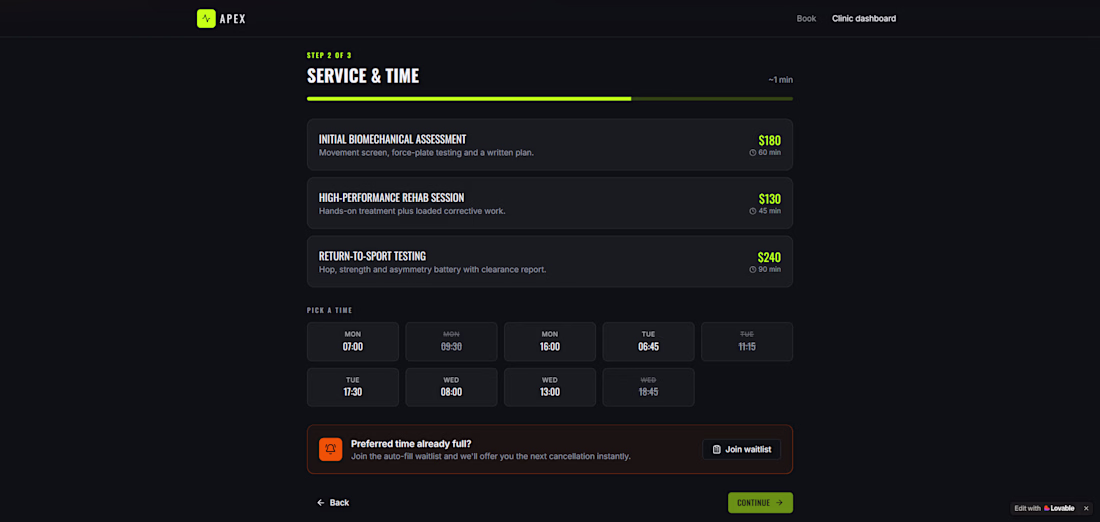Select Initial Biomechanical Assessment service
The width and height of the screenshot is (1100, 522).
click(550, 145)
